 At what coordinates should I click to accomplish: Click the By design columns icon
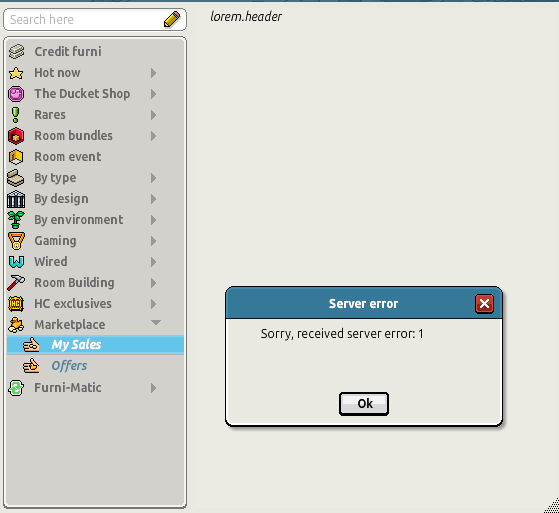click(16, 199)
